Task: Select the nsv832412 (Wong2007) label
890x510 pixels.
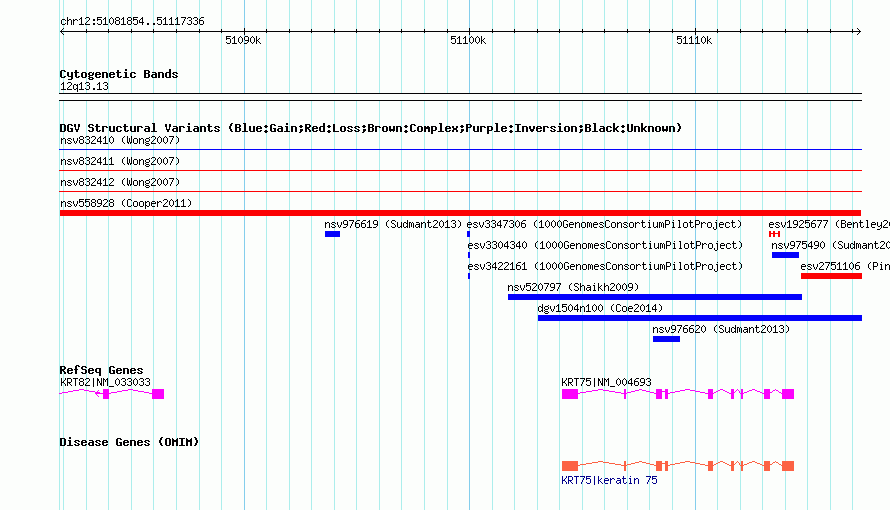Action: click(120, 182)
